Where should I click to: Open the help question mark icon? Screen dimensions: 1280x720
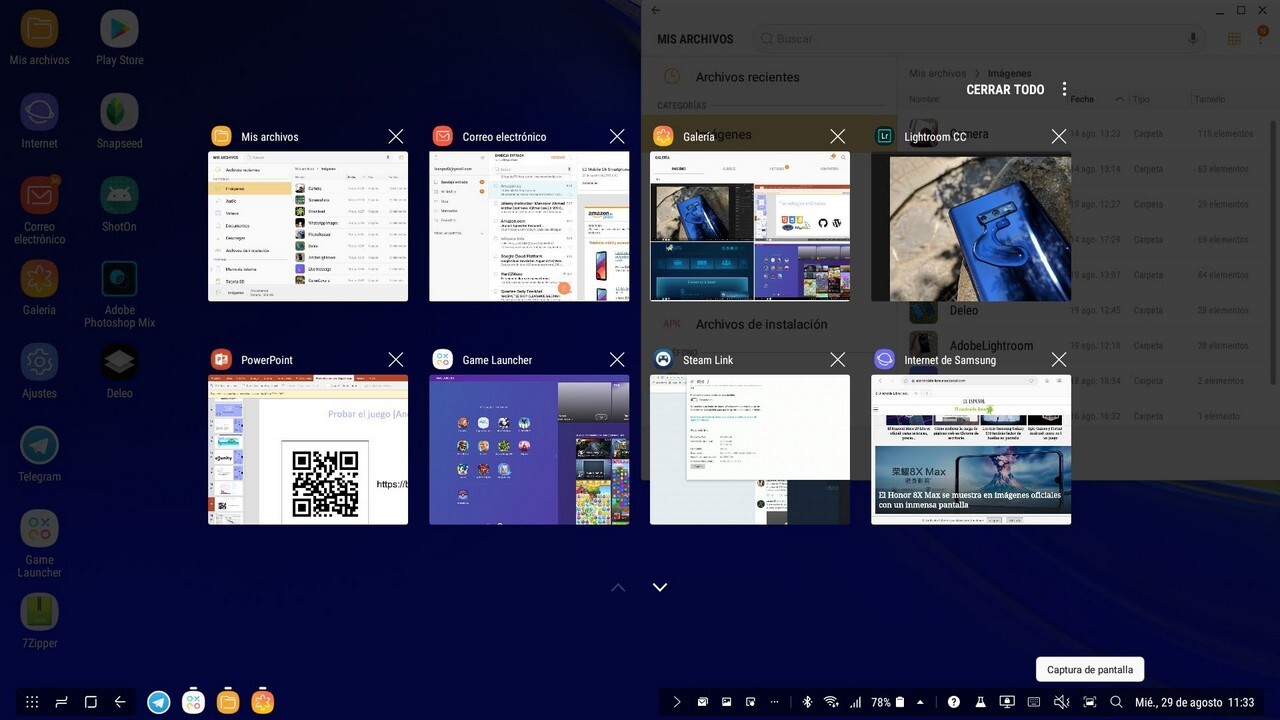point(955,702)
